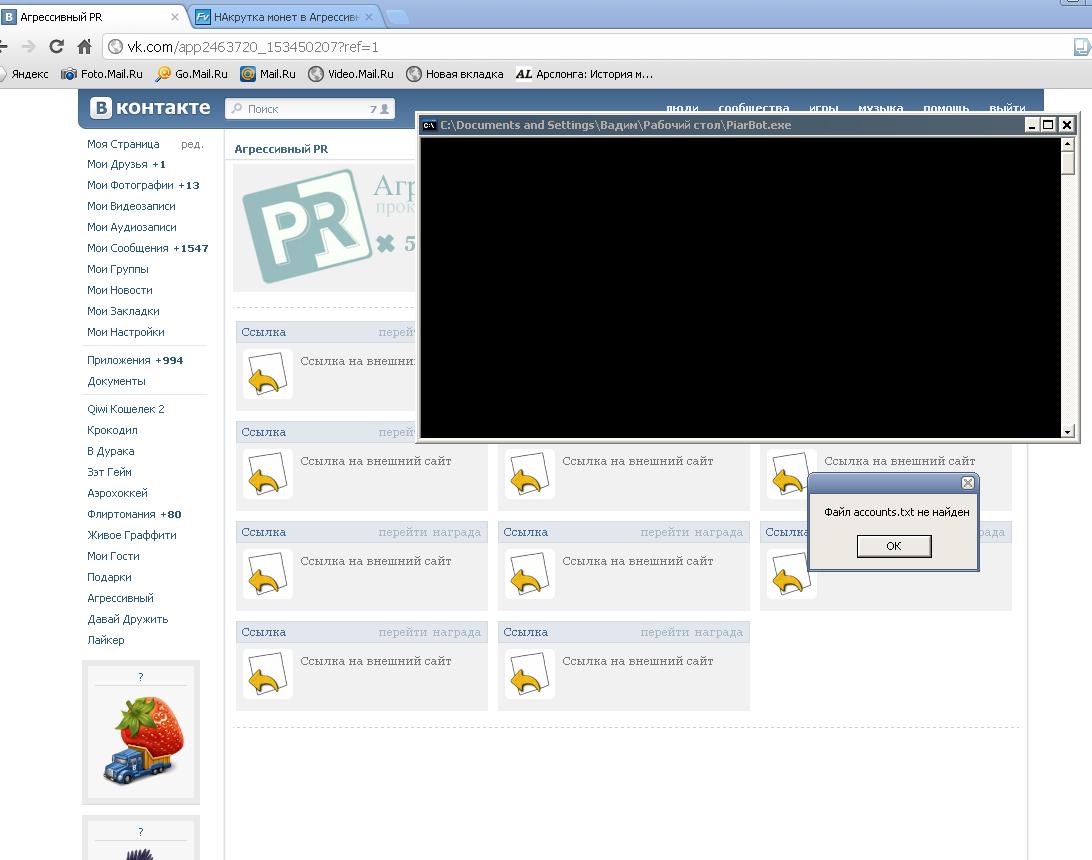Viewport: 1092px width, 860px height.
Task: Close the Агрессивный PR tab
Action: 175,17
